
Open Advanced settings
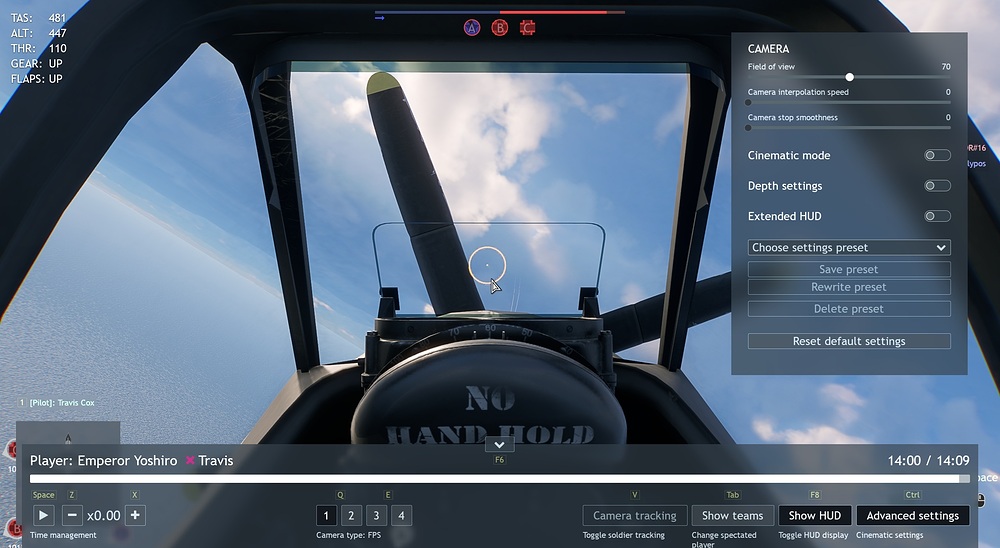(913, 515)
